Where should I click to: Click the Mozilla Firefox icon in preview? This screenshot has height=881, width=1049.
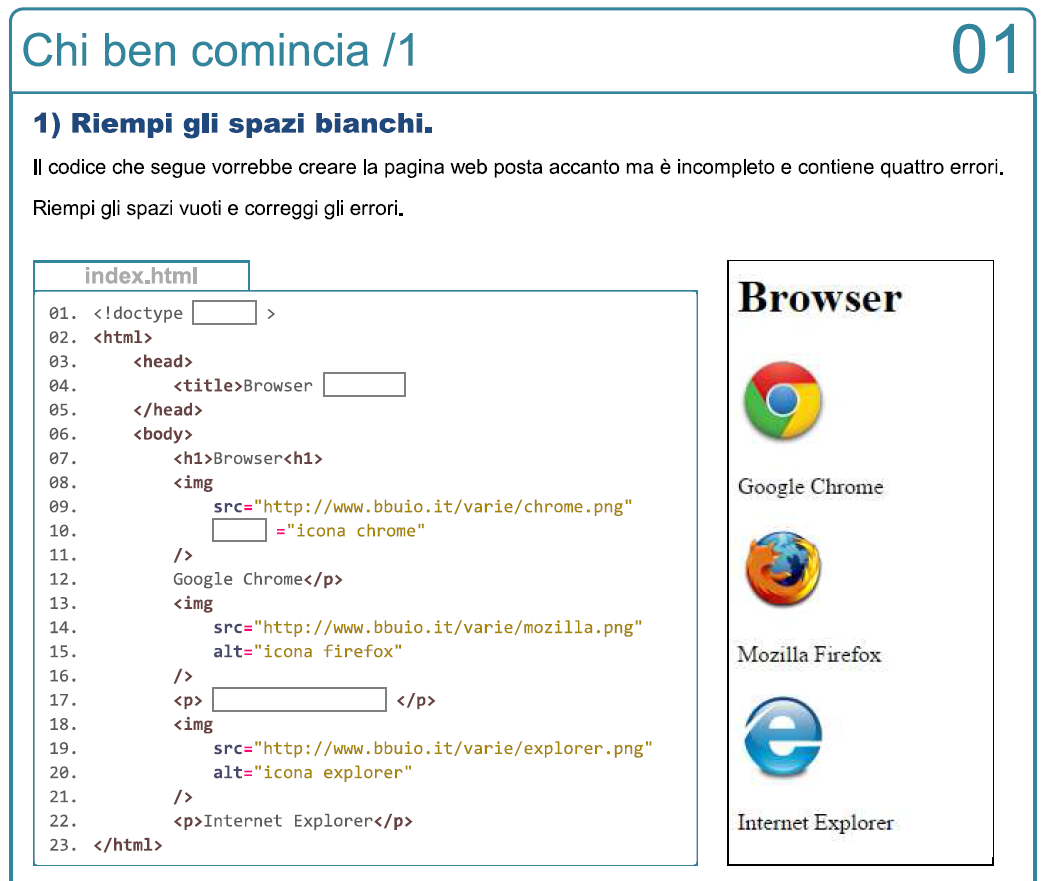click(783, 569)
